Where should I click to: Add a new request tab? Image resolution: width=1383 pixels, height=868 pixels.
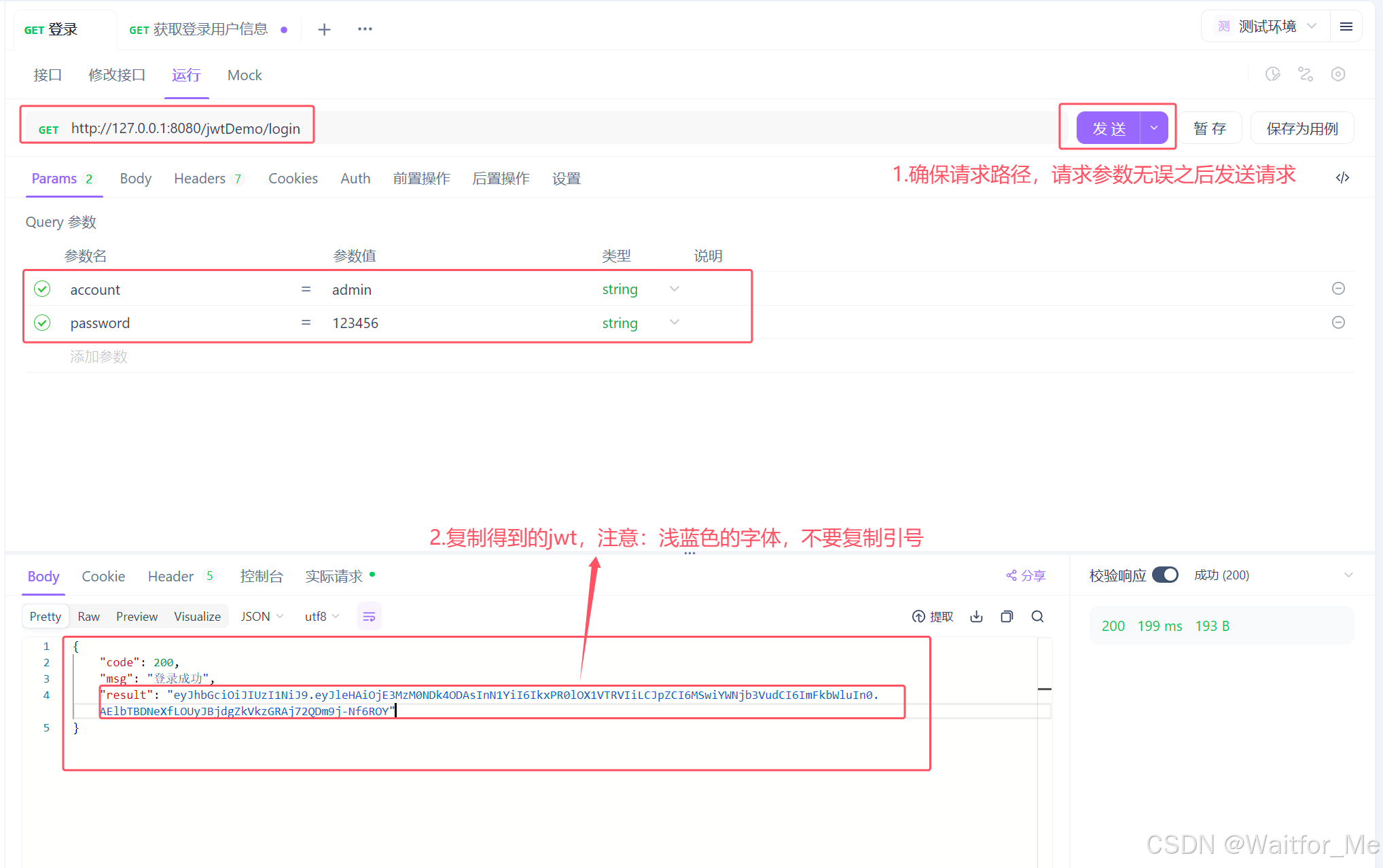click(324, 29)
